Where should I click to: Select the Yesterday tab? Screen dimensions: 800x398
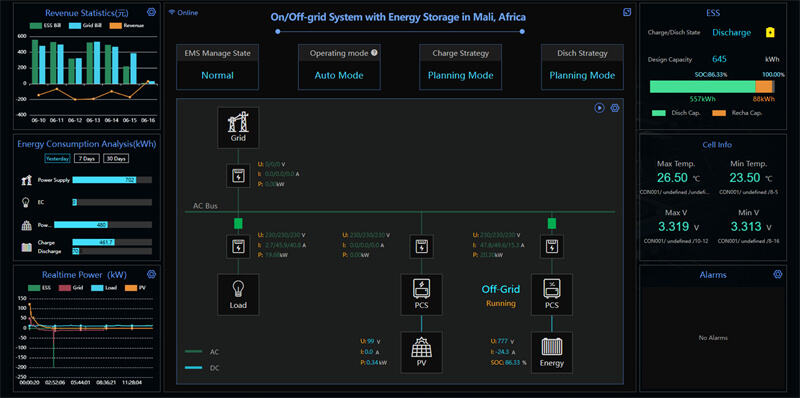[57, 159]
